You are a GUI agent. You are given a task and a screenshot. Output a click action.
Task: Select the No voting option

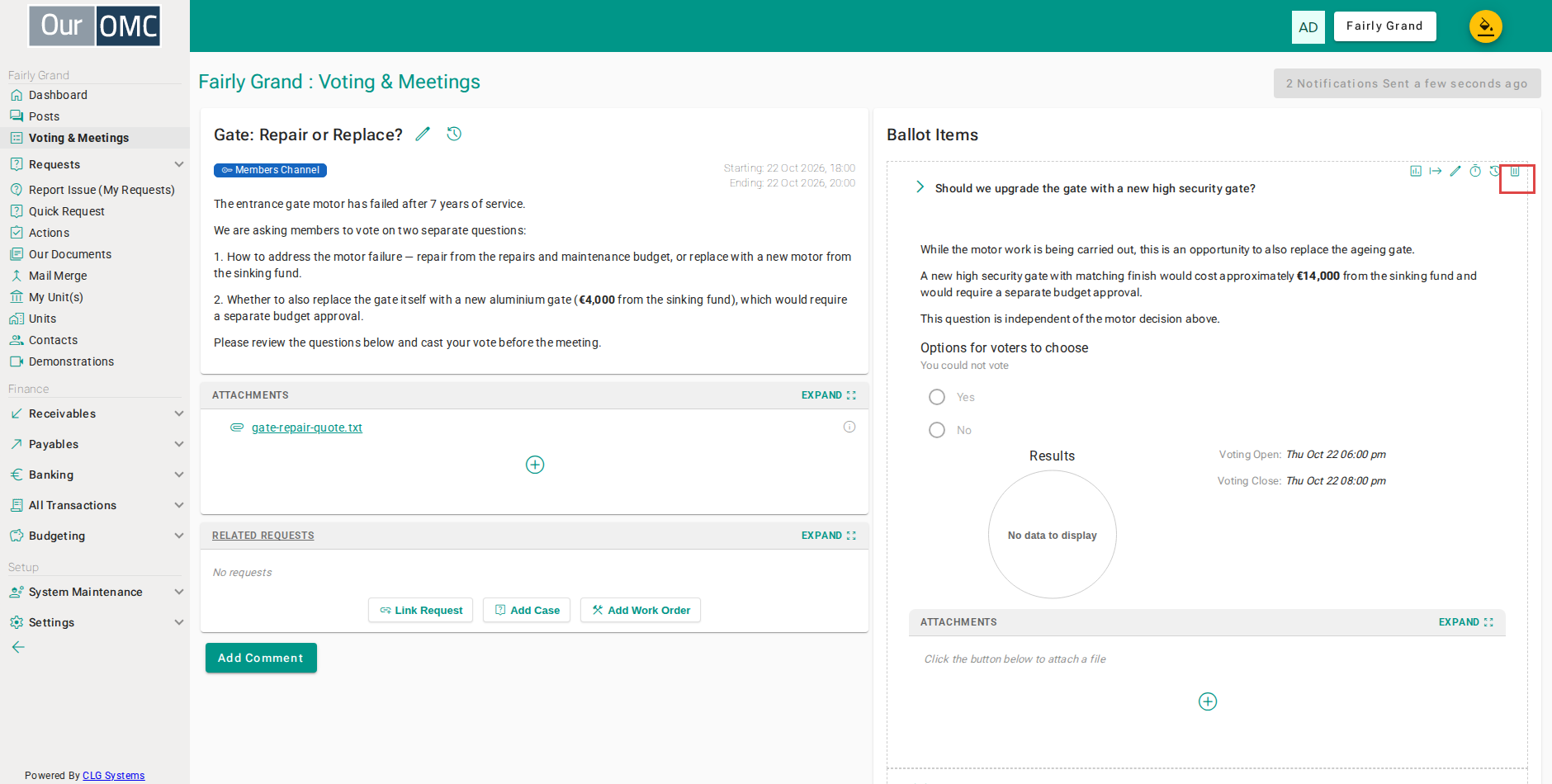[x=937, y=430]
